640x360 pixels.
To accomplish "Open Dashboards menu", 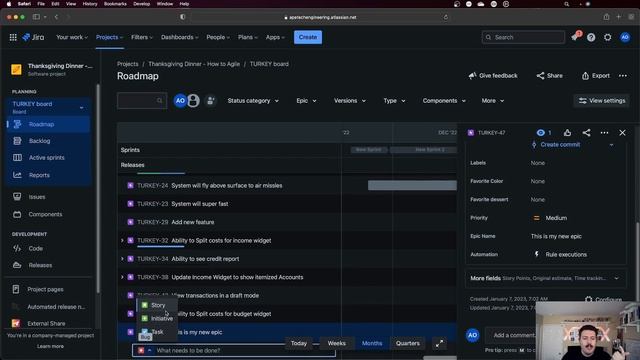I will (180, 37).
